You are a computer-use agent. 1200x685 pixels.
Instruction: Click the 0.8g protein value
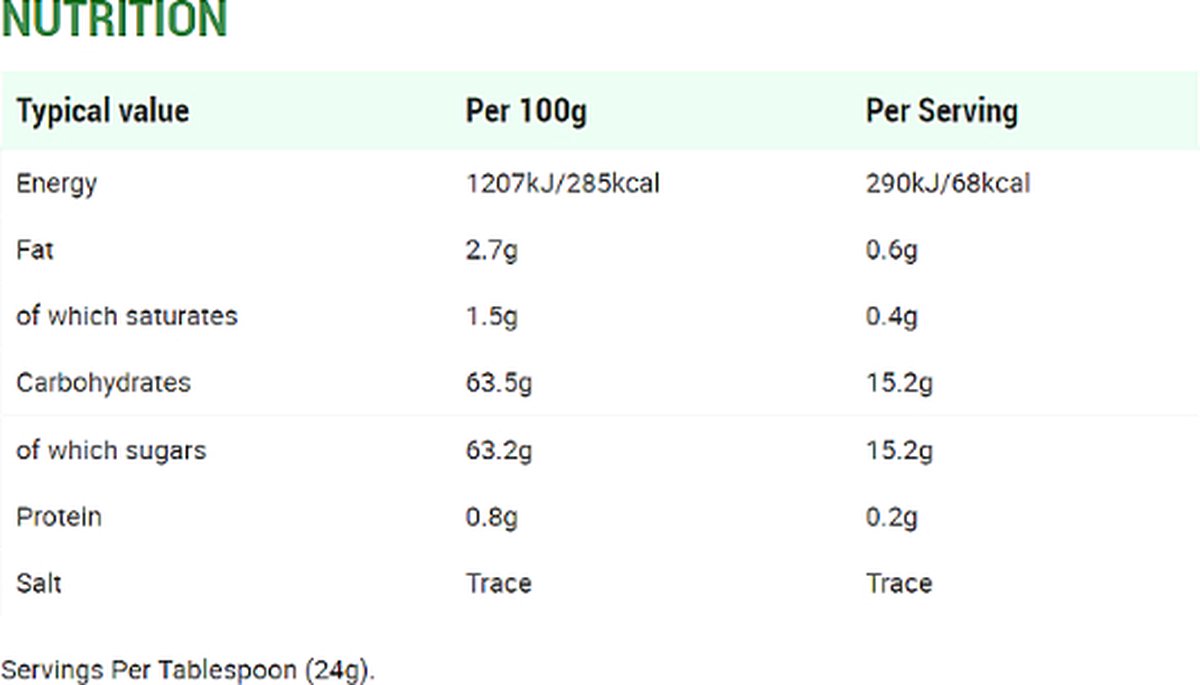(492, 517)
